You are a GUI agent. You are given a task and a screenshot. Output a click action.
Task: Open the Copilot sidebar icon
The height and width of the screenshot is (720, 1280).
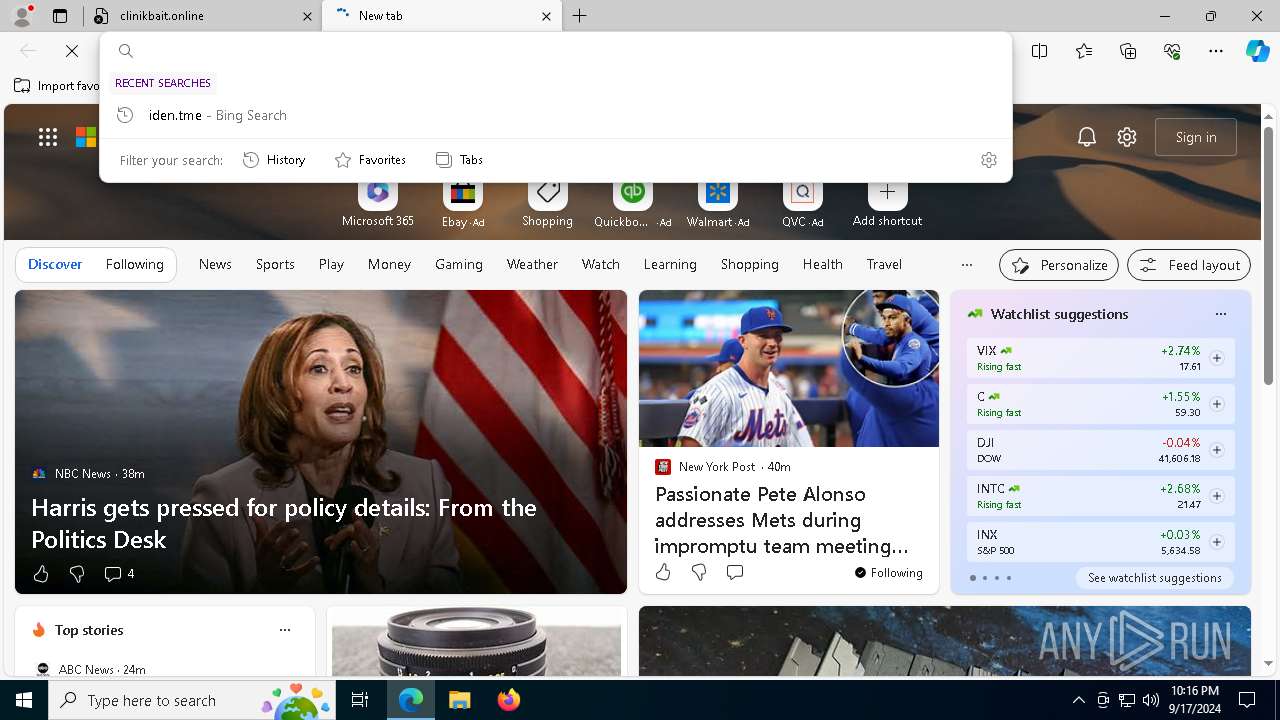[x=1258, y=51]
